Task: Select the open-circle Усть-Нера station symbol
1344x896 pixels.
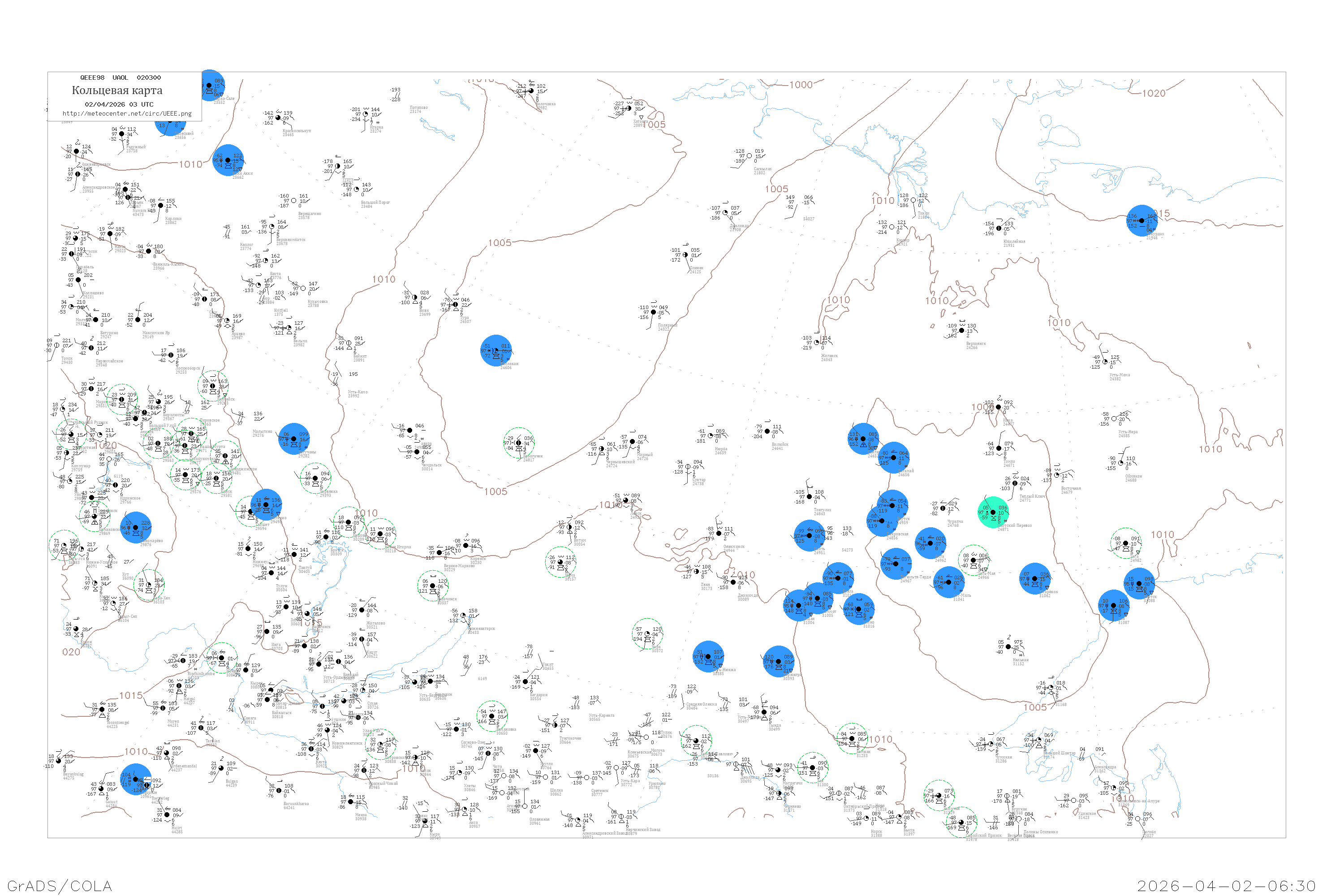Action: [x=1114, y=419]
